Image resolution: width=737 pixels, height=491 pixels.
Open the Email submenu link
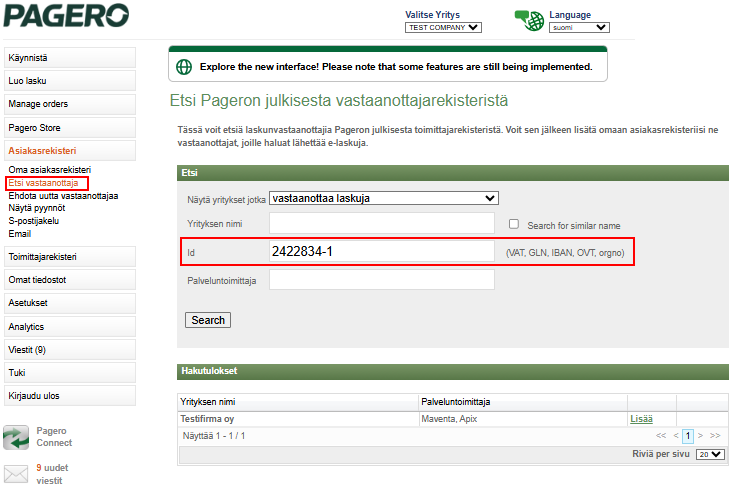click(x=20, y=234)
